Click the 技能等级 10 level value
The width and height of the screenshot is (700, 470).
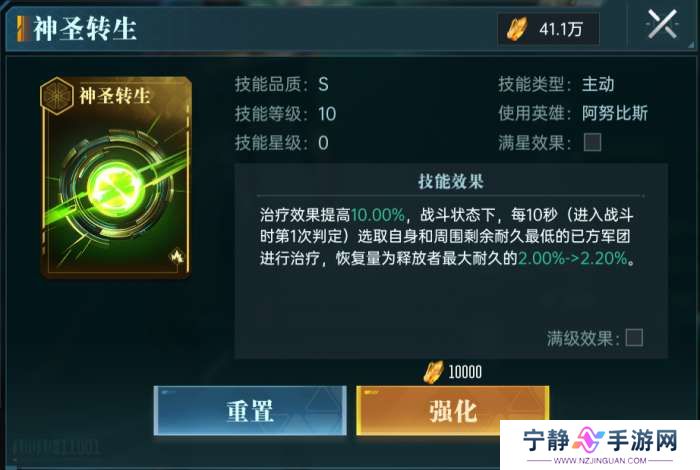[x=327, y=114]
